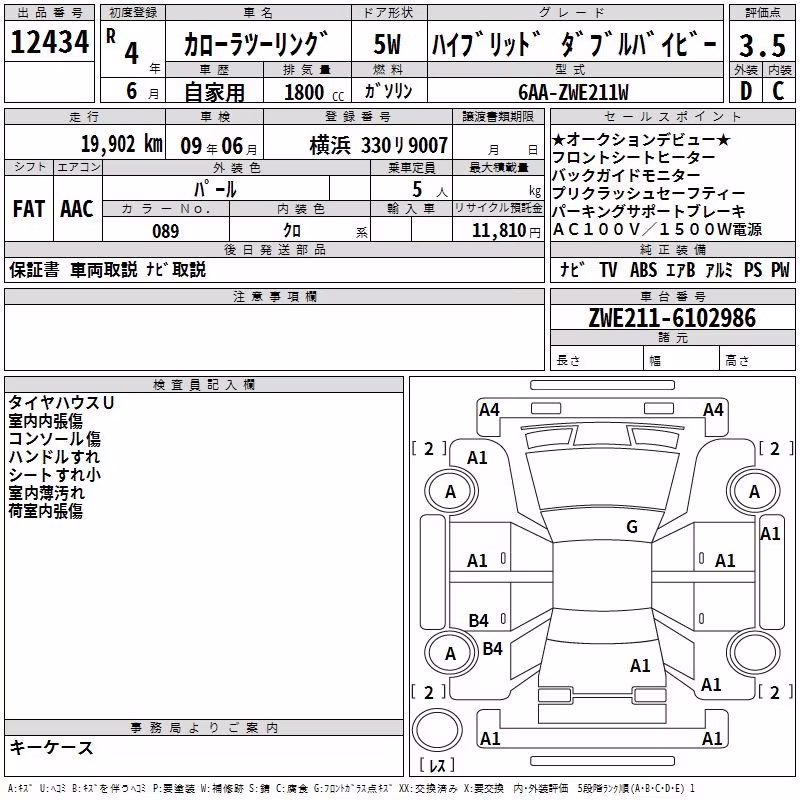Select inspector note ハンドルすれ
The height and width of the screenshot is (800, 800).
coord(54,457)
